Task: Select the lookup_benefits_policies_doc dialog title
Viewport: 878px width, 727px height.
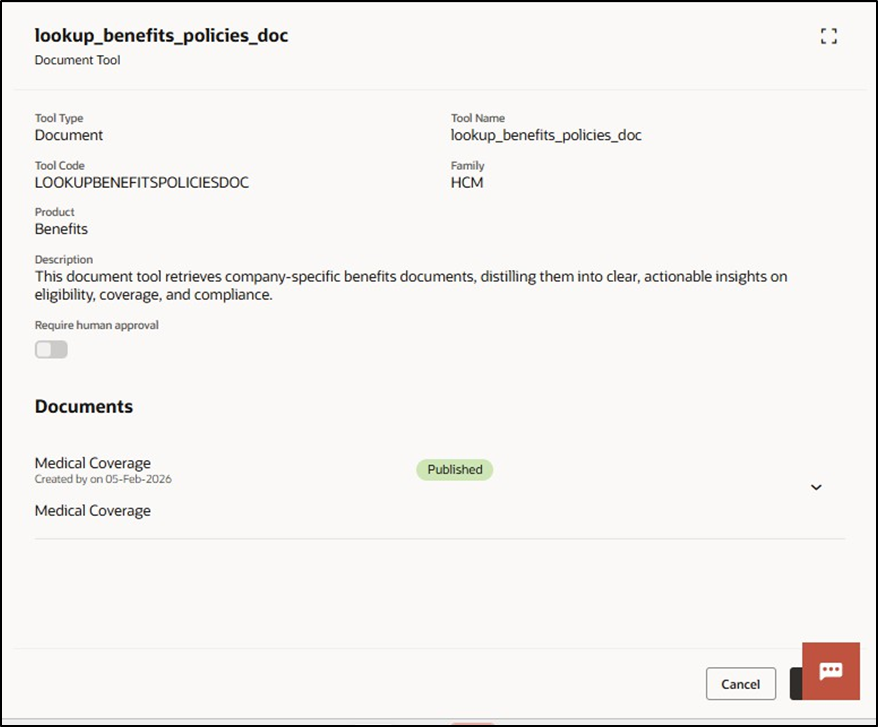Action: (161, 35)
